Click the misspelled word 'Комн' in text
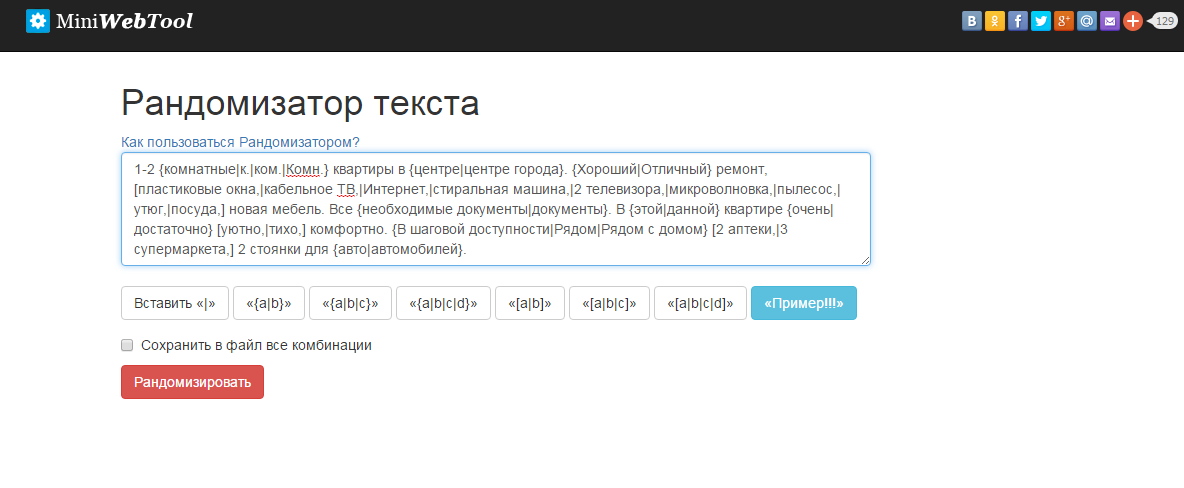The image size is (1184, 488). 304,168
